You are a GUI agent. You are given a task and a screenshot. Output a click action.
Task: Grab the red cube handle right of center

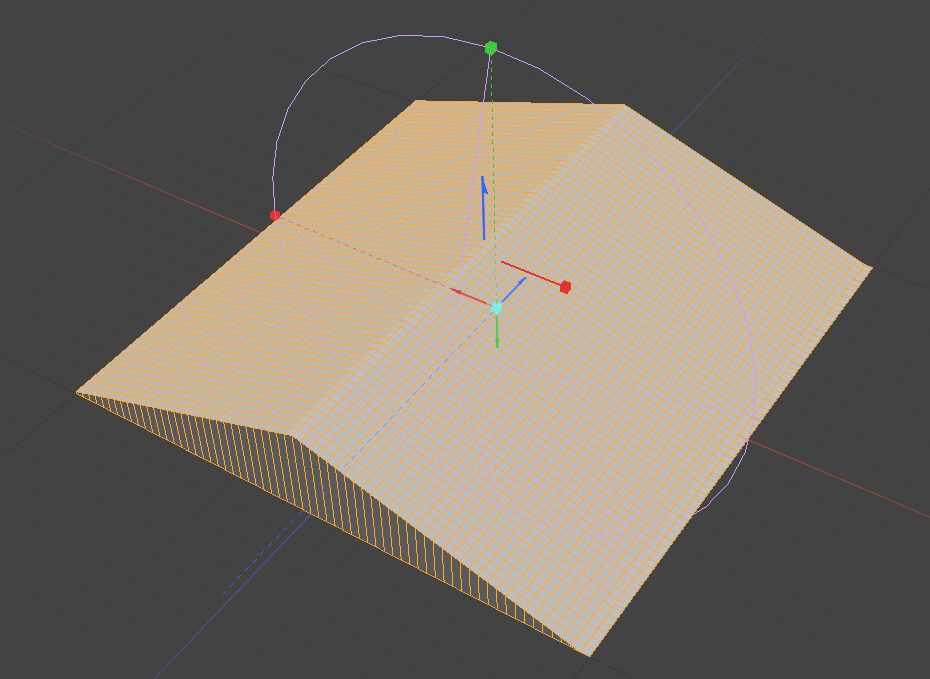565,287
